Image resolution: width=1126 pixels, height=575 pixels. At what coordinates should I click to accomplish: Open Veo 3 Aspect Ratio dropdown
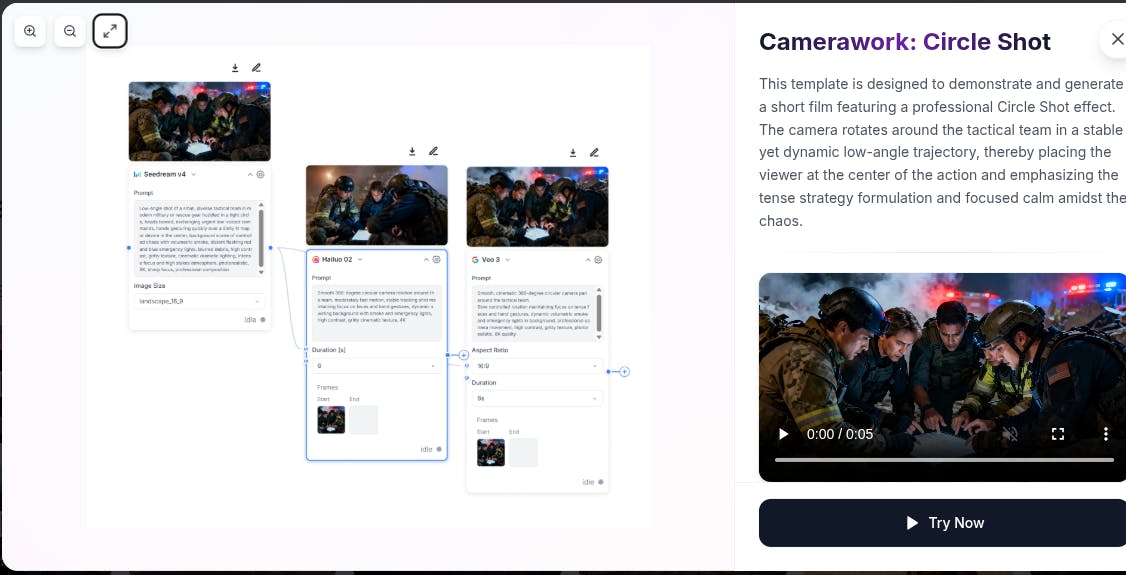tap(537, 366)
